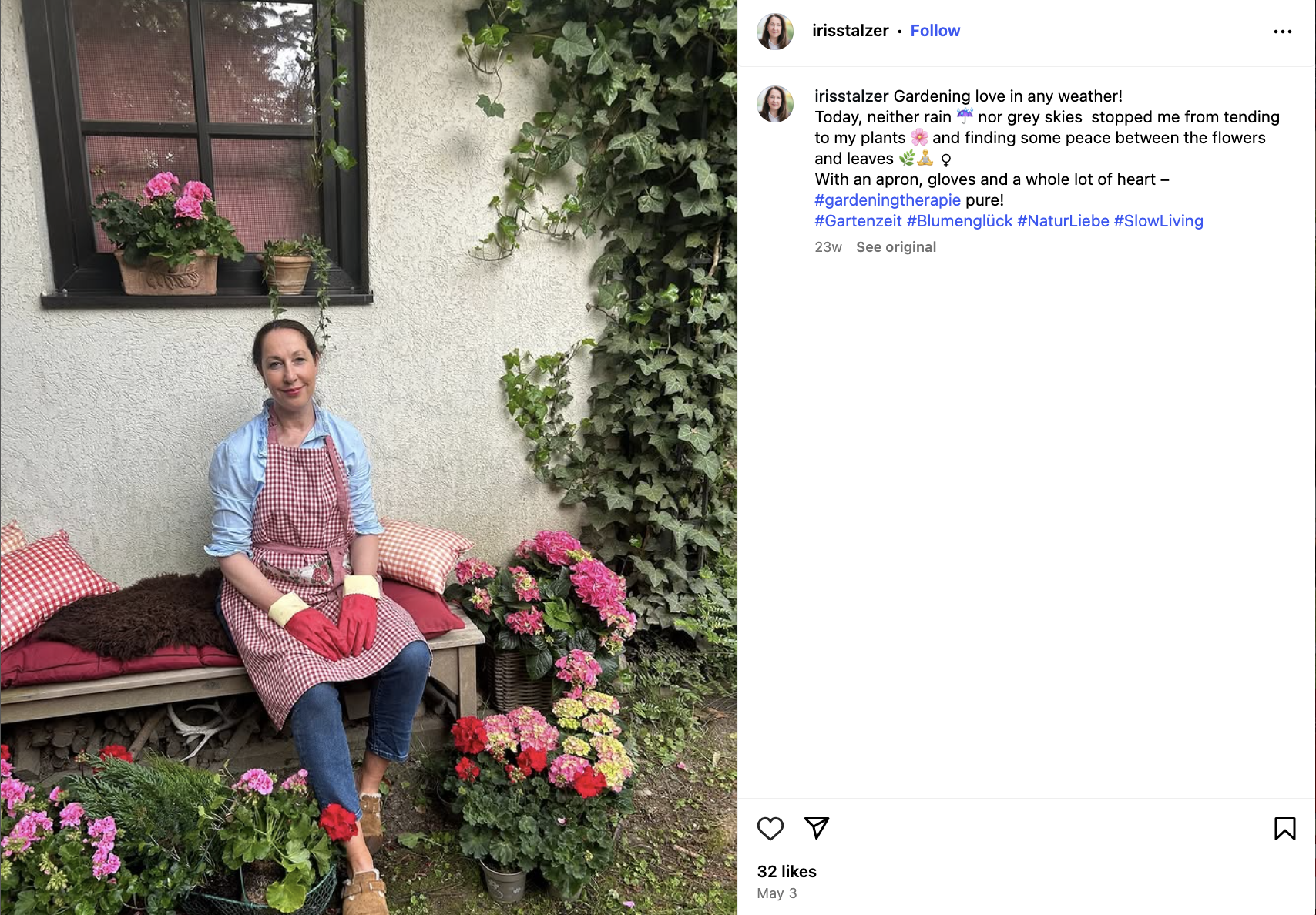The width and height of the screenshot is (1316, 915).
Task: Open the #Blumenglück hashtag
Action: tap(959, 221)
